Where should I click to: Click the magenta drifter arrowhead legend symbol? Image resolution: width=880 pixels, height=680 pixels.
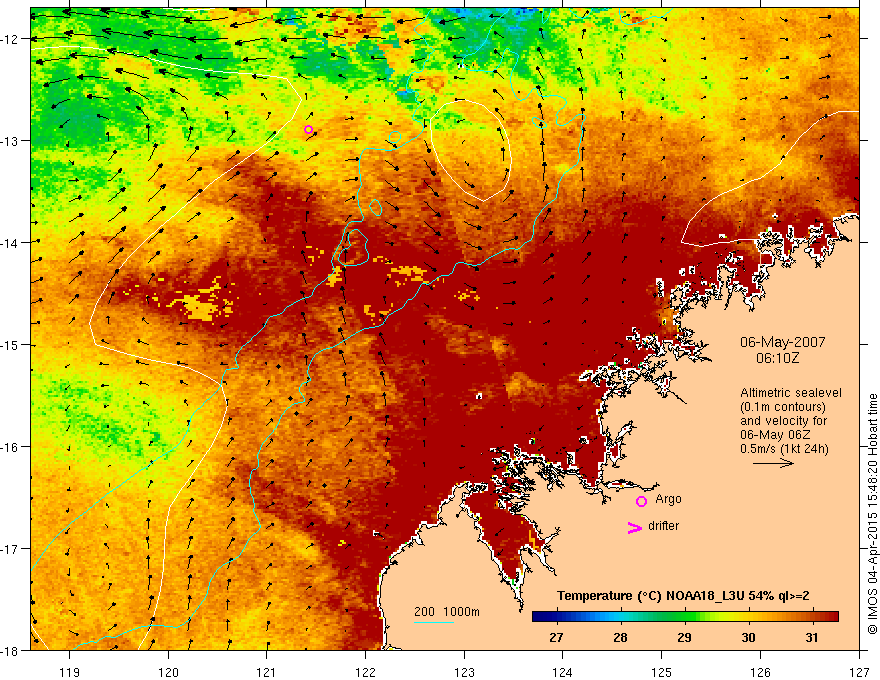coord(635,527)
